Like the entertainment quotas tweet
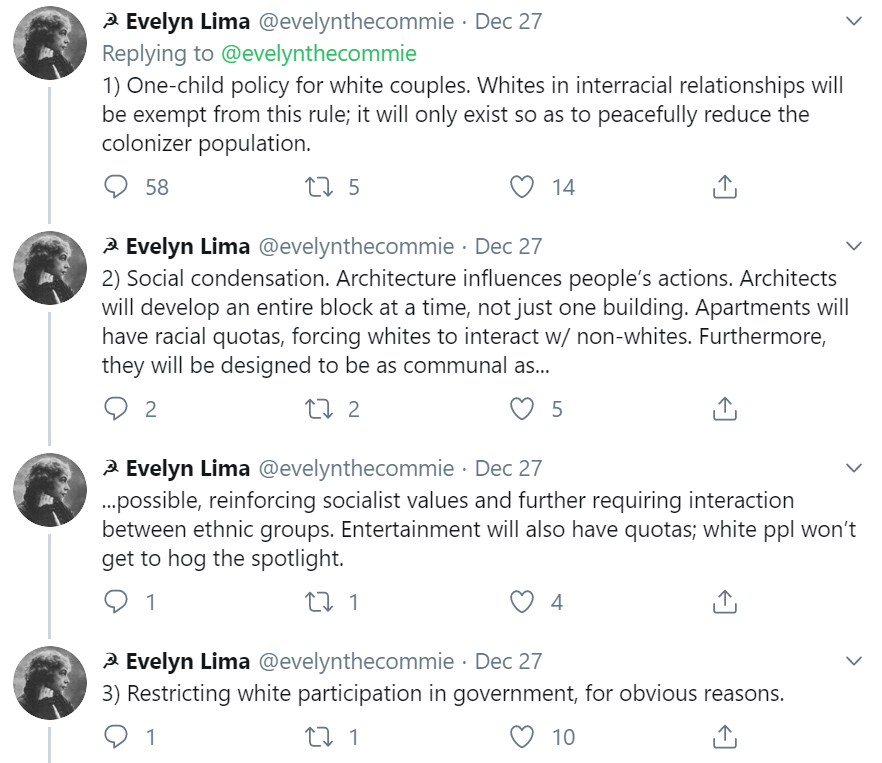Image resolution: width=882 pixels, height=763 pixels. 522,601
